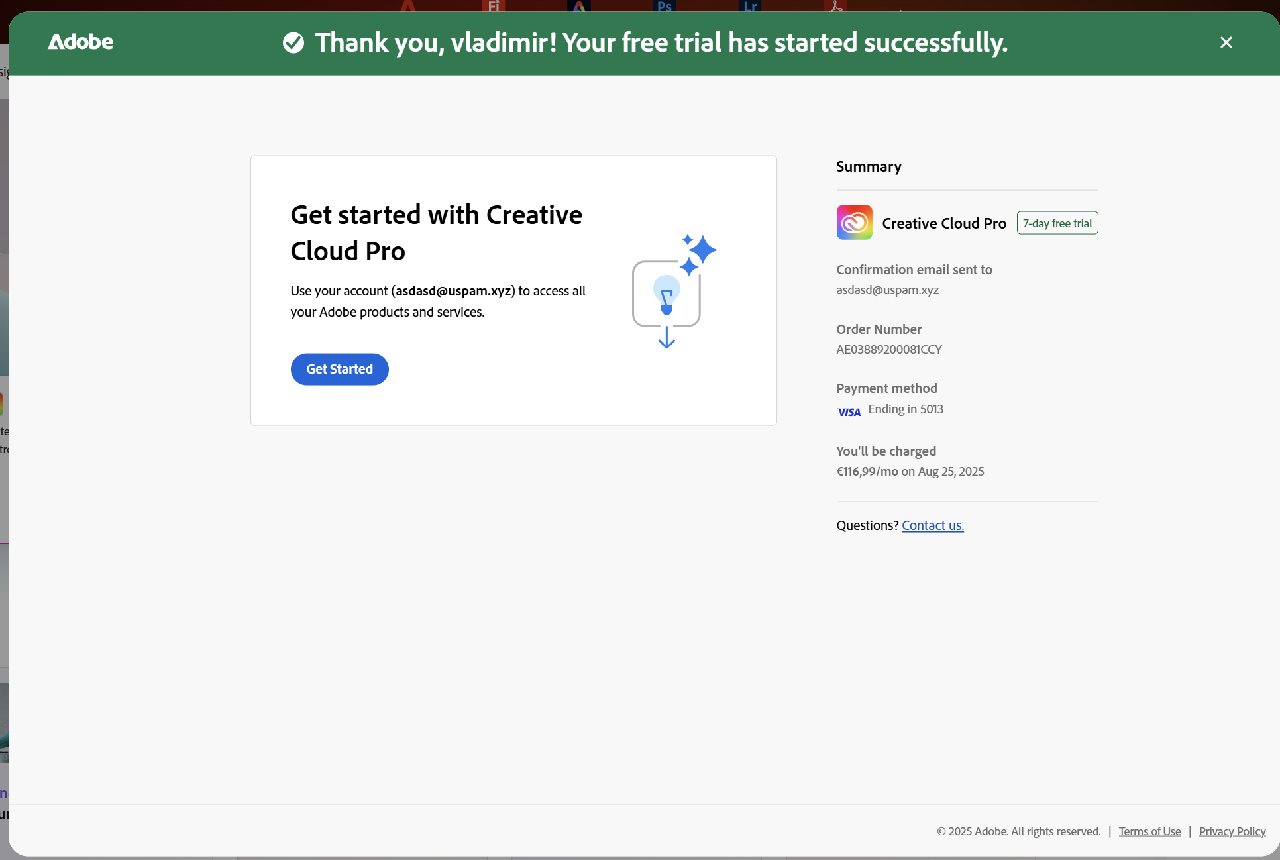Click the 'Confirmation email sent to' label
This screenshot has width=1280, height=860.
coord(914,269)
